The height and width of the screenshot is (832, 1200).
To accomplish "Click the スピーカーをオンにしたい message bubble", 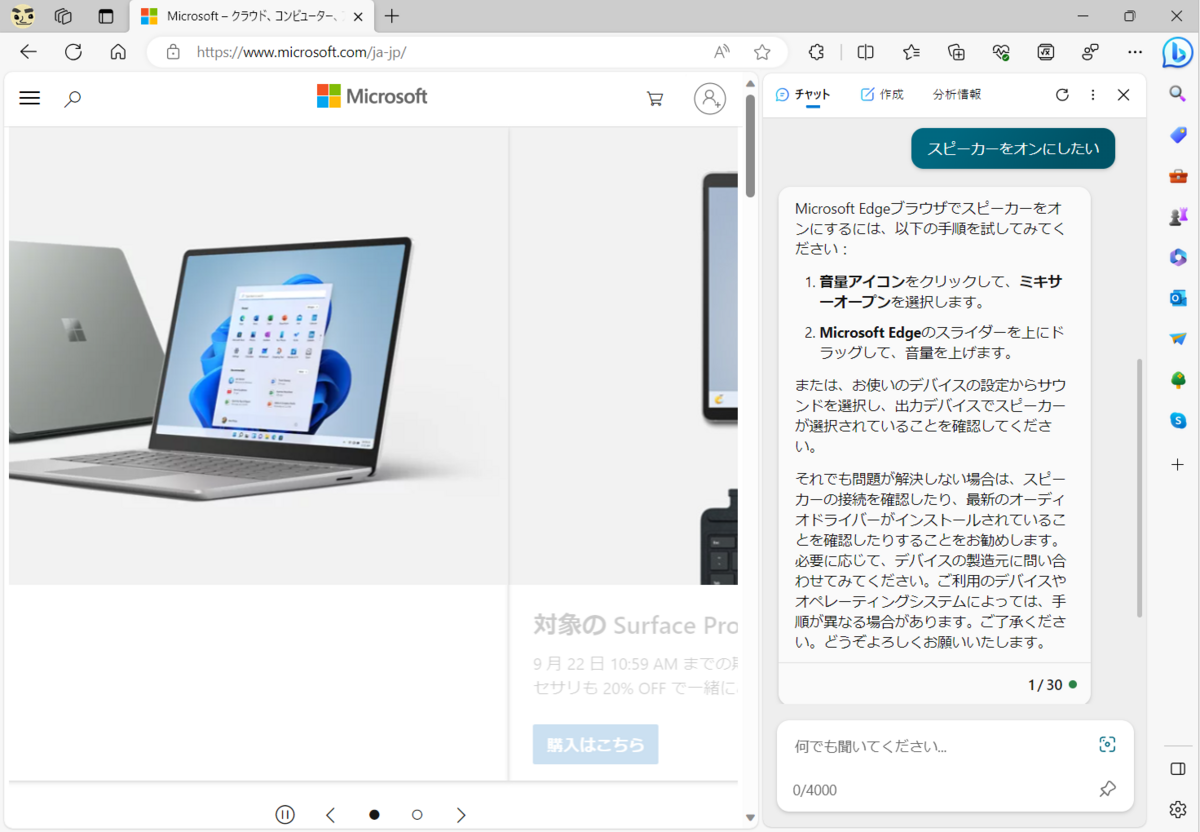I will click(x=1013, y=149).
